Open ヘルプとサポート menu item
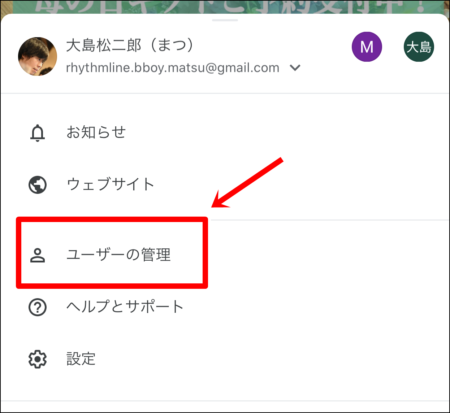The height and width of the screenshot is (413, 450). [225, 307]
